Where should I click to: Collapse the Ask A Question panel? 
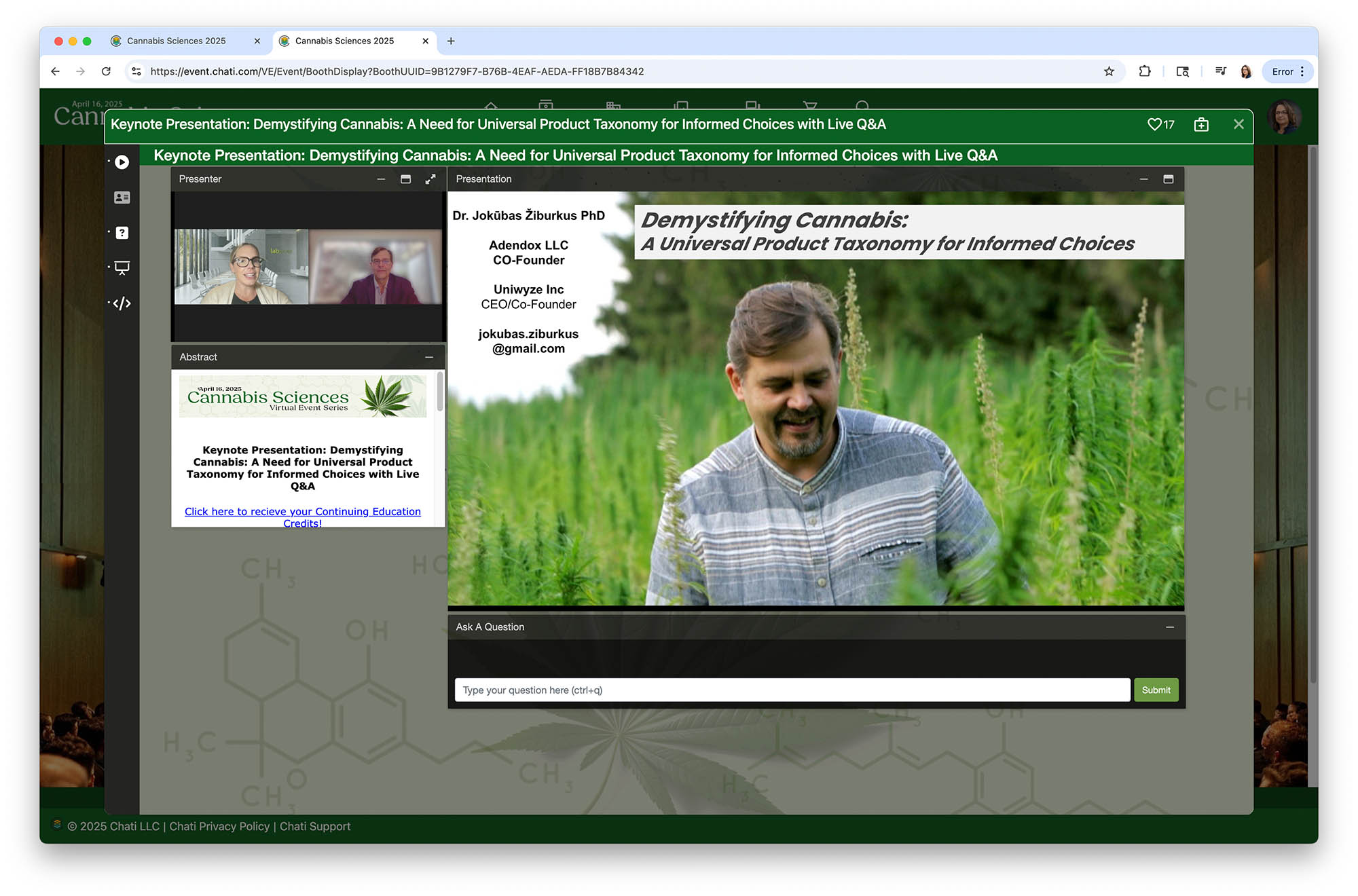(1169, 627)
